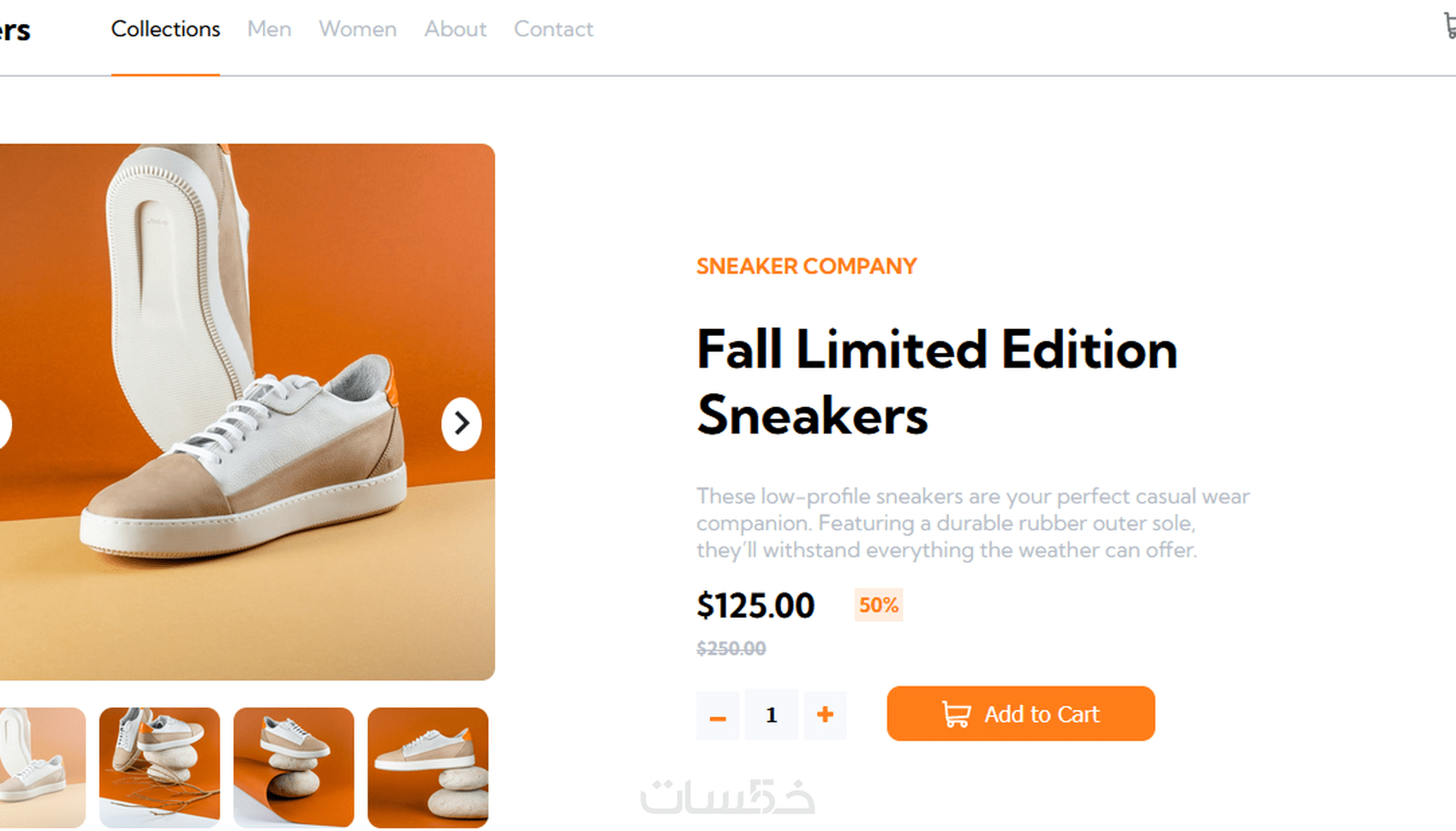This screenshot has width=1456, height=831.
Task: Advance the image carousel with the right arrow
Action: (x=462, y=423)
